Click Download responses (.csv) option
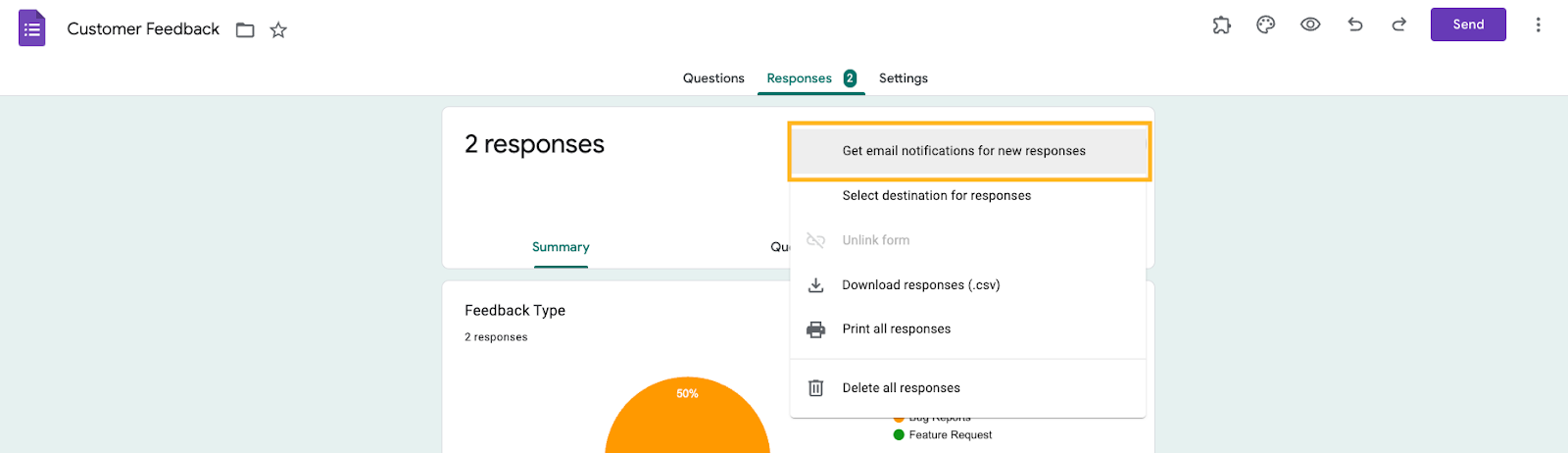The width and height of the screenshot is (1568, 453). [920, 285]
